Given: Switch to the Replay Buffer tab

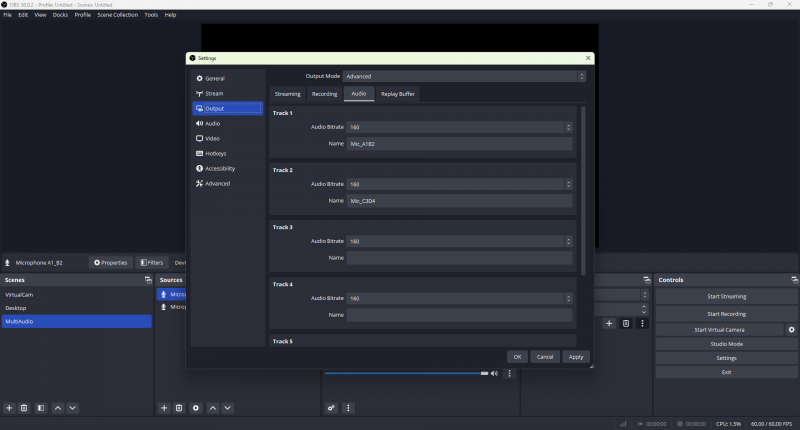Looking at the screenshot, I should 397,94.
